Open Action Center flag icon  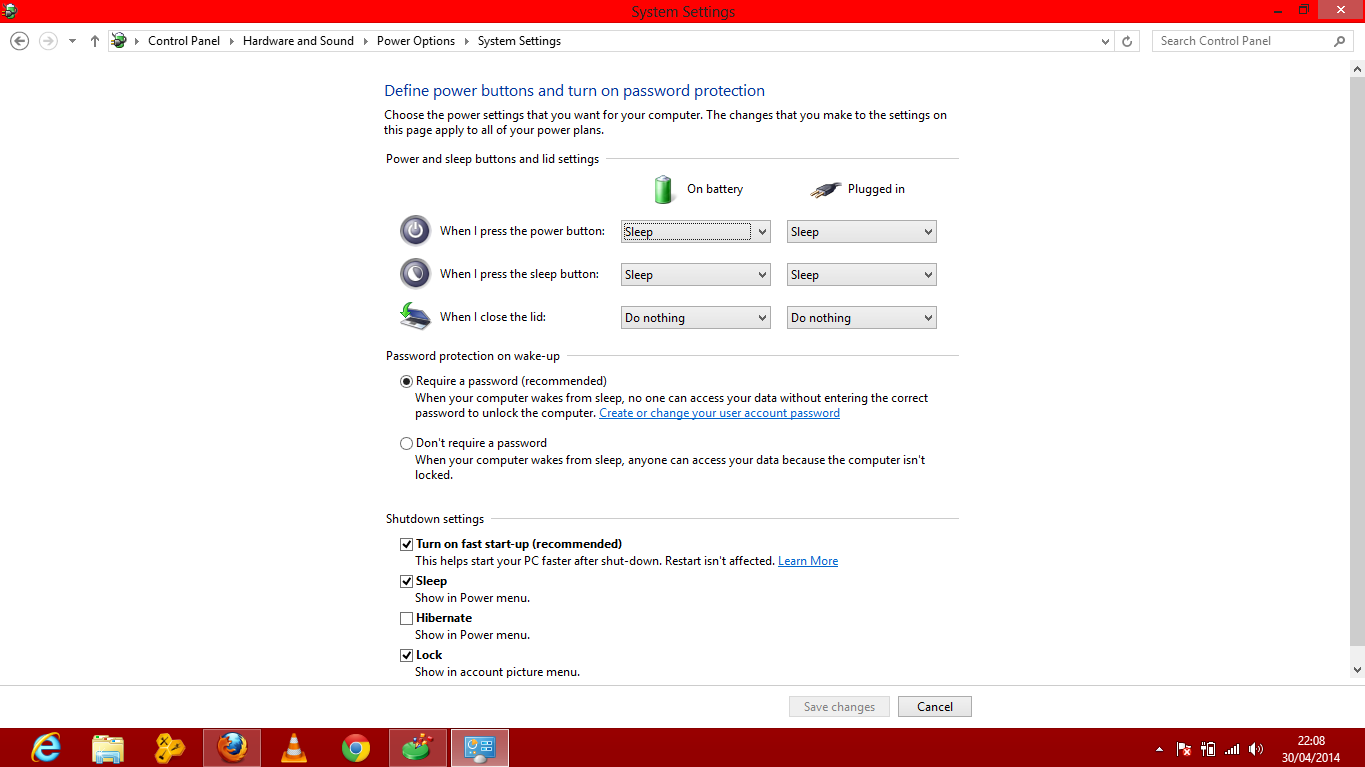pyautogui.click(x=1184, y=749)
